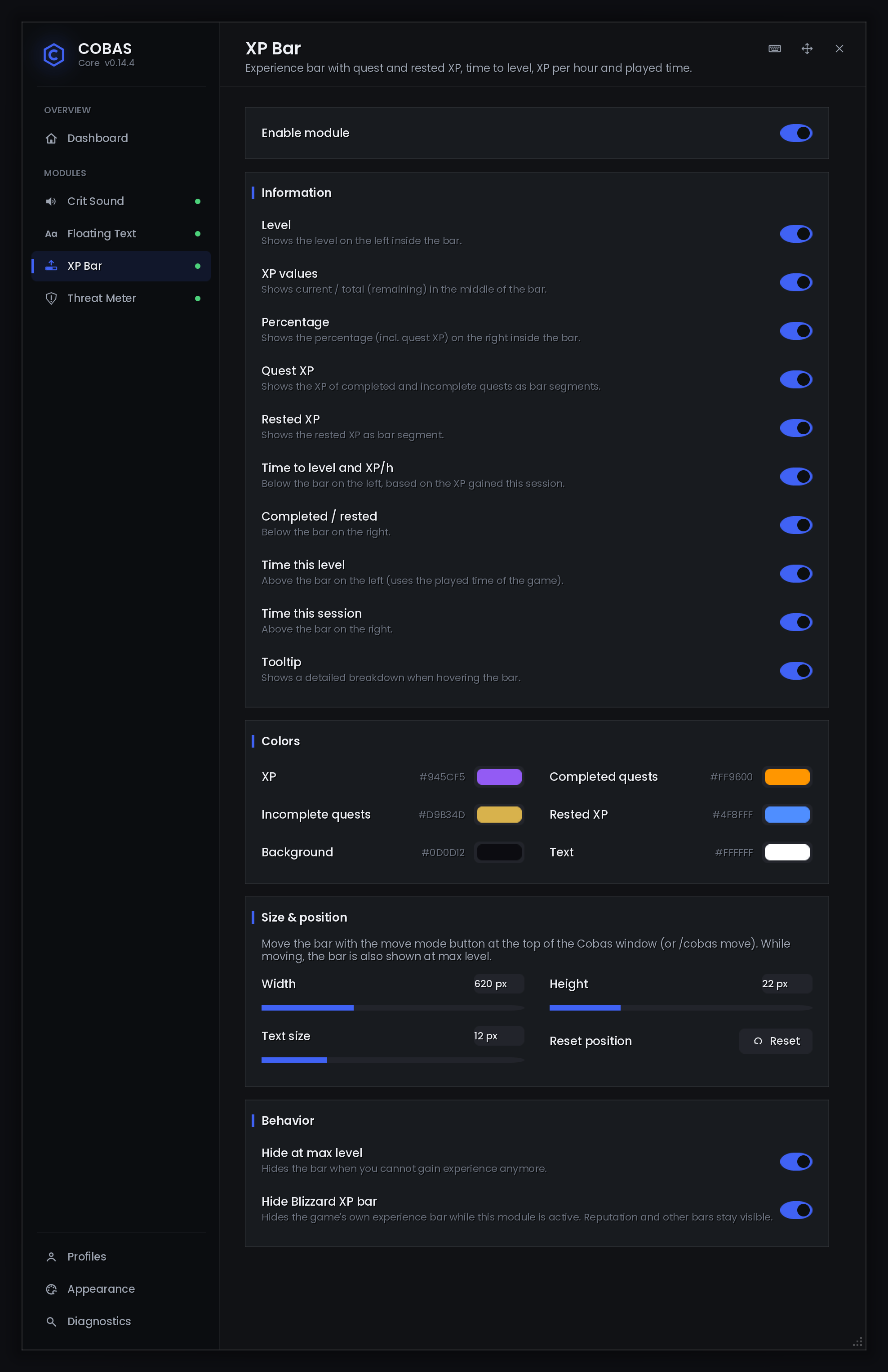Activate move mode crosshair icon

click(x=807, y=49)
